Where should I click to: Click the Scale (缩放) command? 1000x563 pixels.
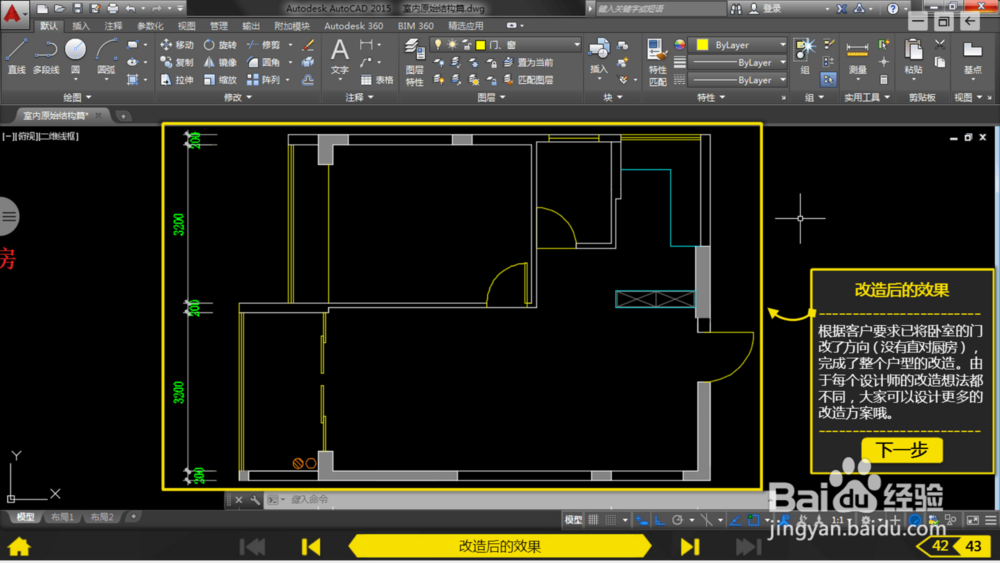tap(220, 80)
